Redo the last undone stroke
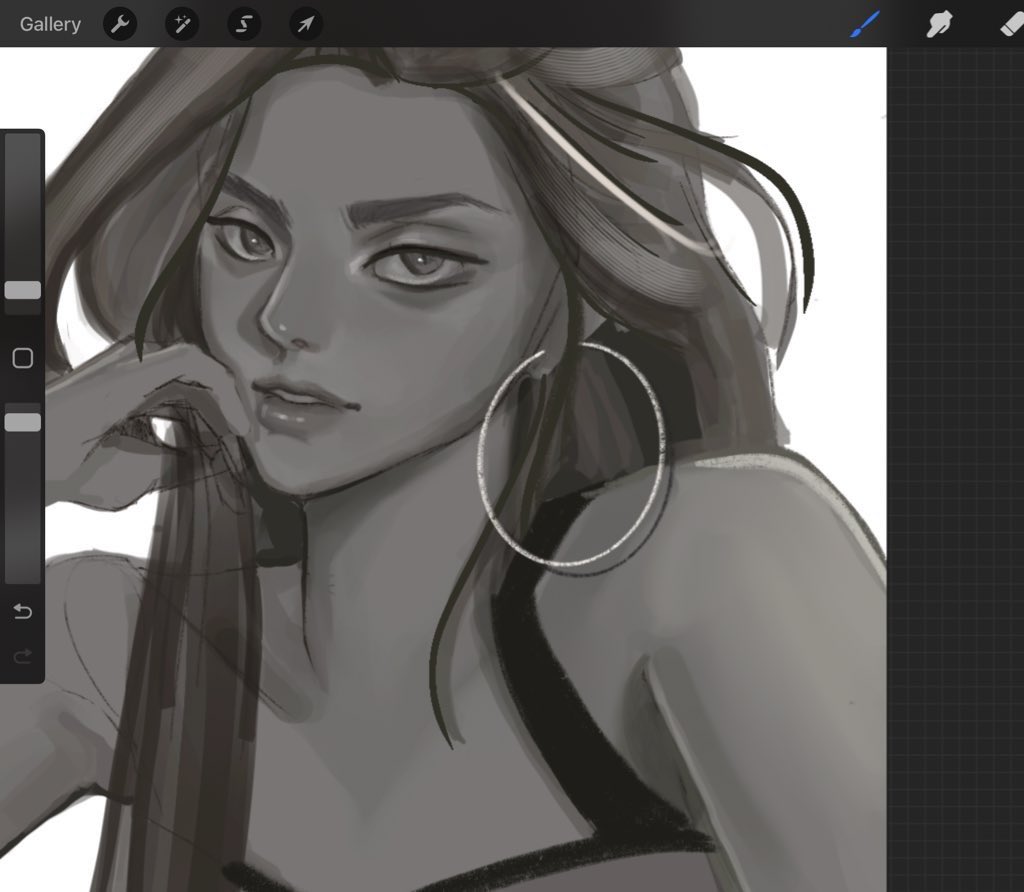Screen dimensions: 1024x892 click(23, 656)
